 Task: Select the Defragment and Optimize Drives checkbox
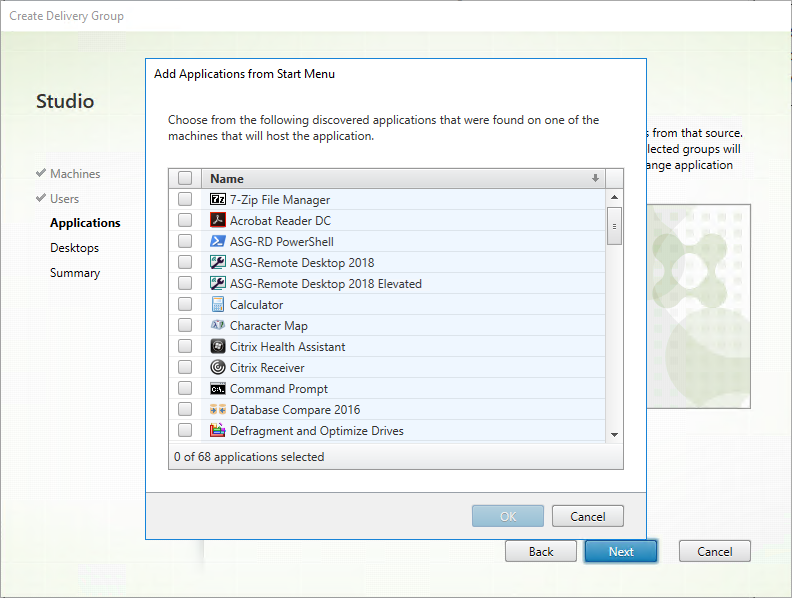pyautogui.click(x=185, y=430)
